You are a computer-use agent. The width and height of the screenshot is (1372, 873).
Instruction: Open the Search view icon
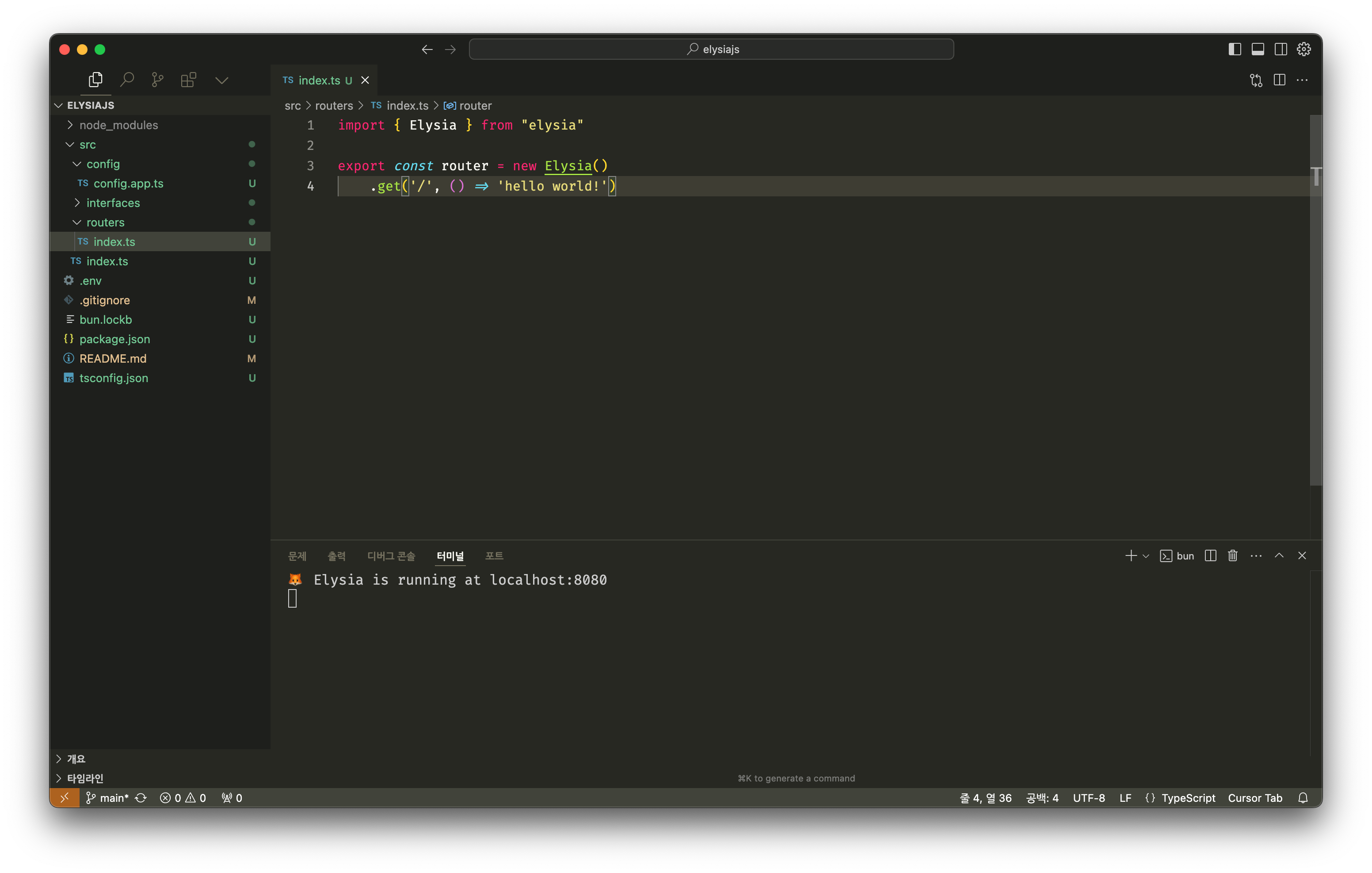coord(126,80)
